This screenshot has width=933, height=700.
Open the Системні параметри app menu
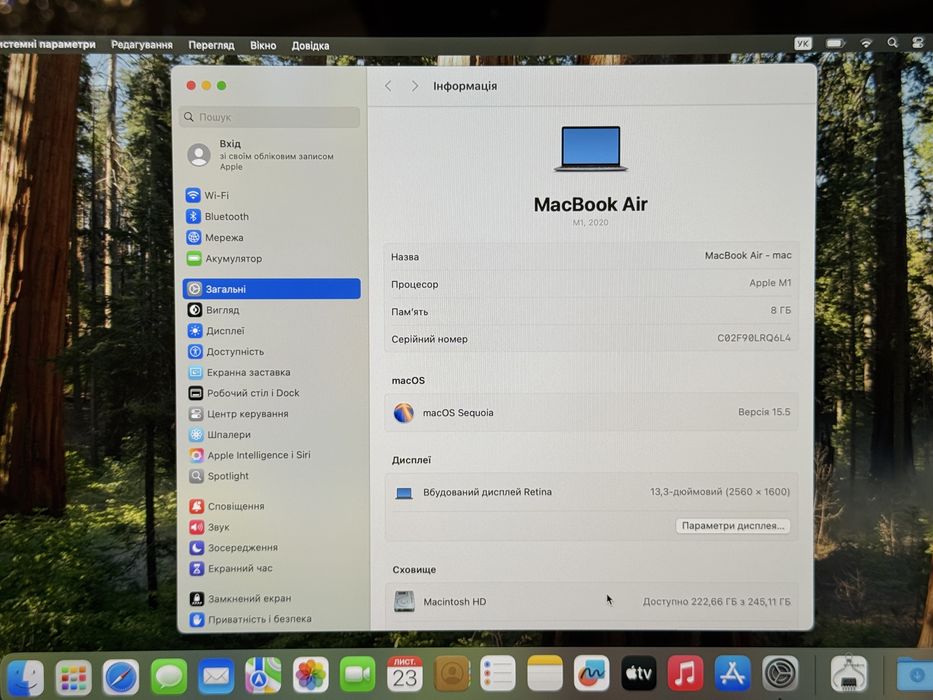tap(48, 45)
